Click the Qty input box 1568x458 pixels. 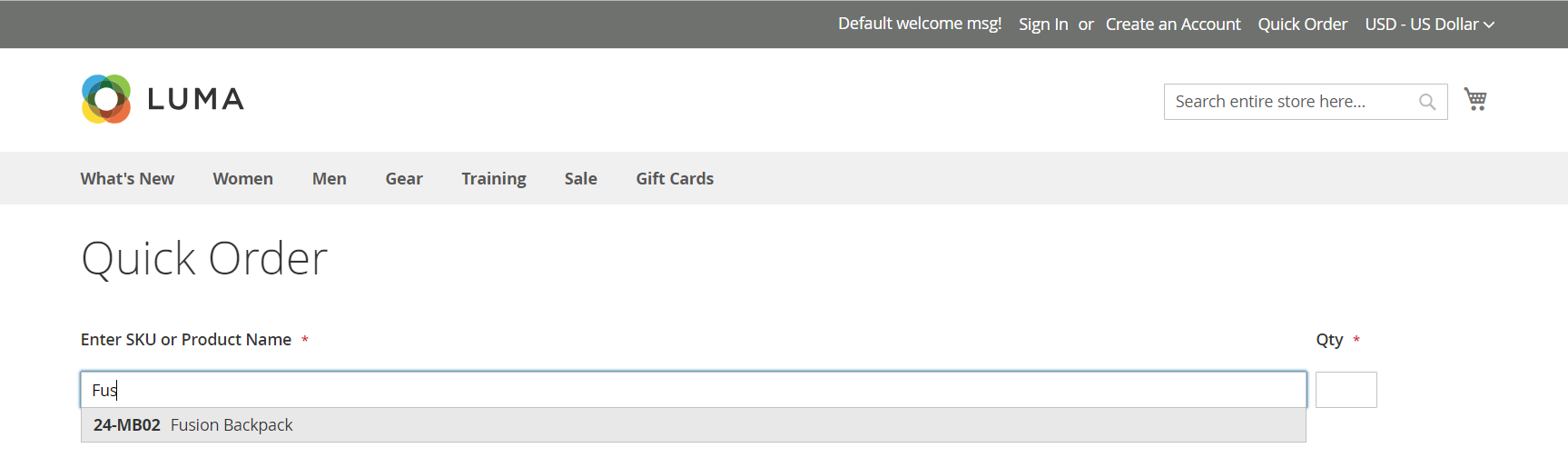1346,390
